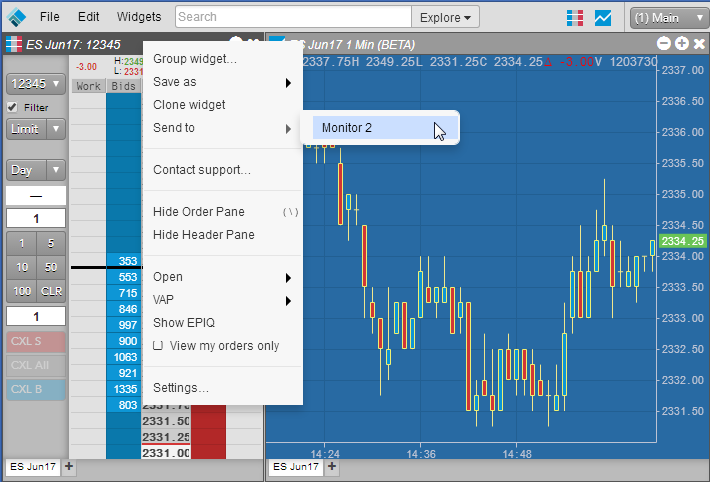710x482 pixels.
Task: Open the Explore dropdown
Action: [x=445, y=17]
